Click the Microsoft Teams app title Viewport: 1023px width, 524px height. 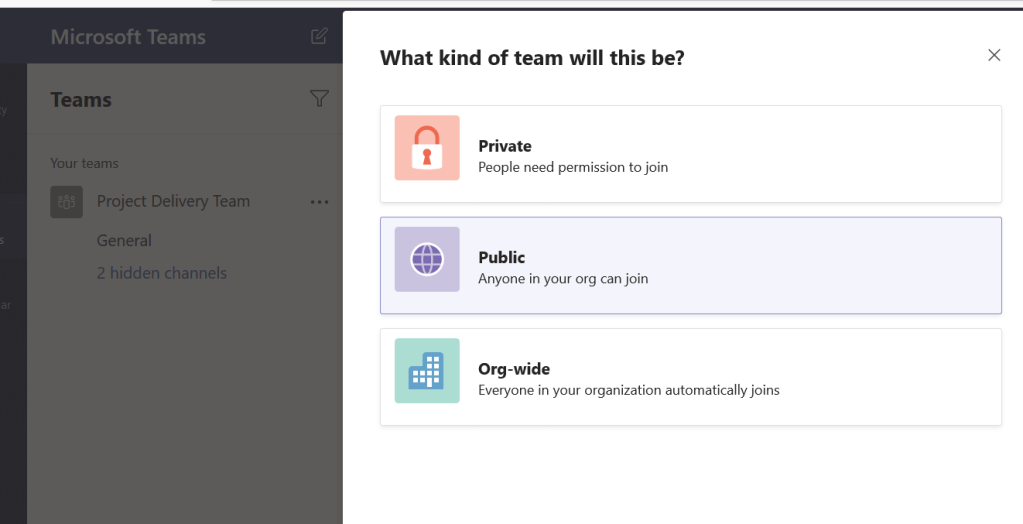point(128,37)
